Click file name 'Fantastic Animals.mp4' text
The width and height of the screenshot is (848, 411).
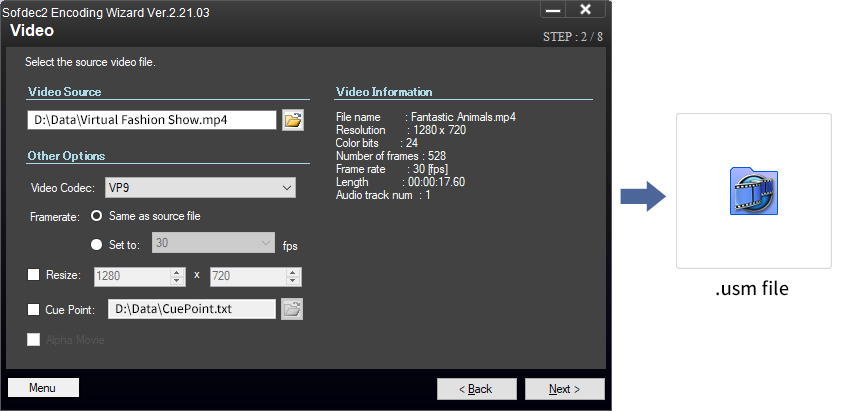[463, 117]
